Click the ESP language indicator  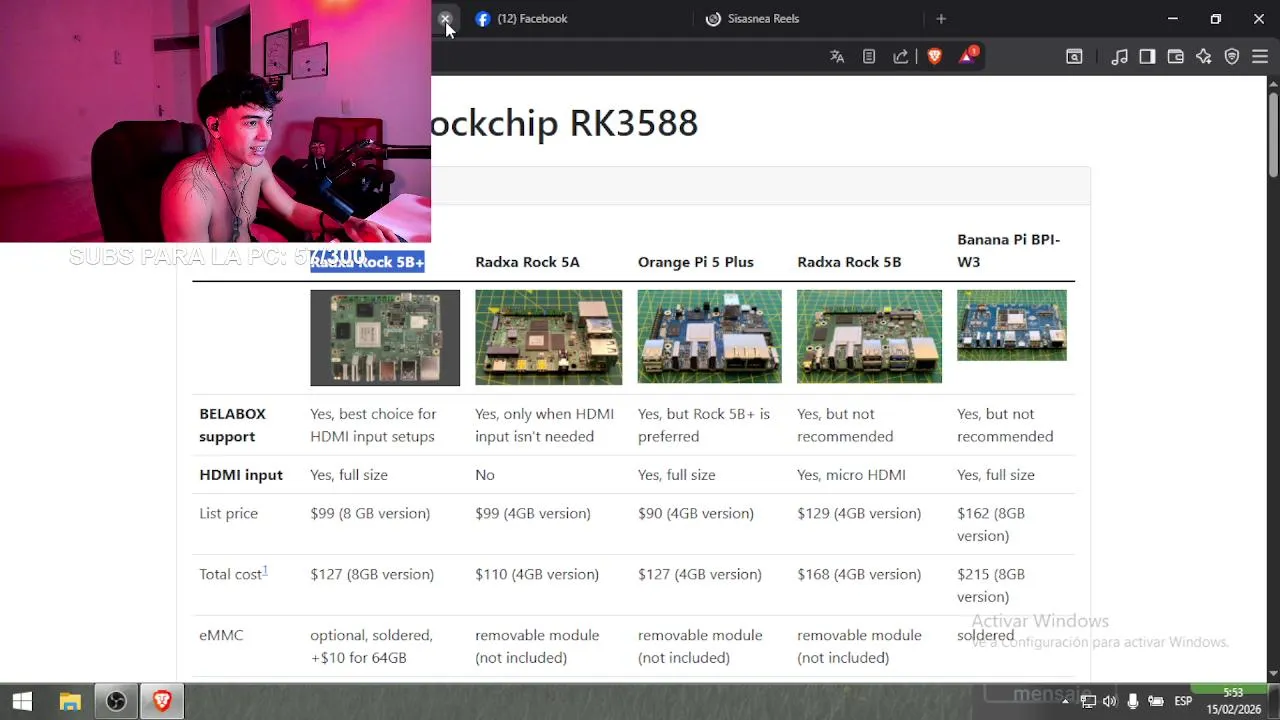point(1183,702)
